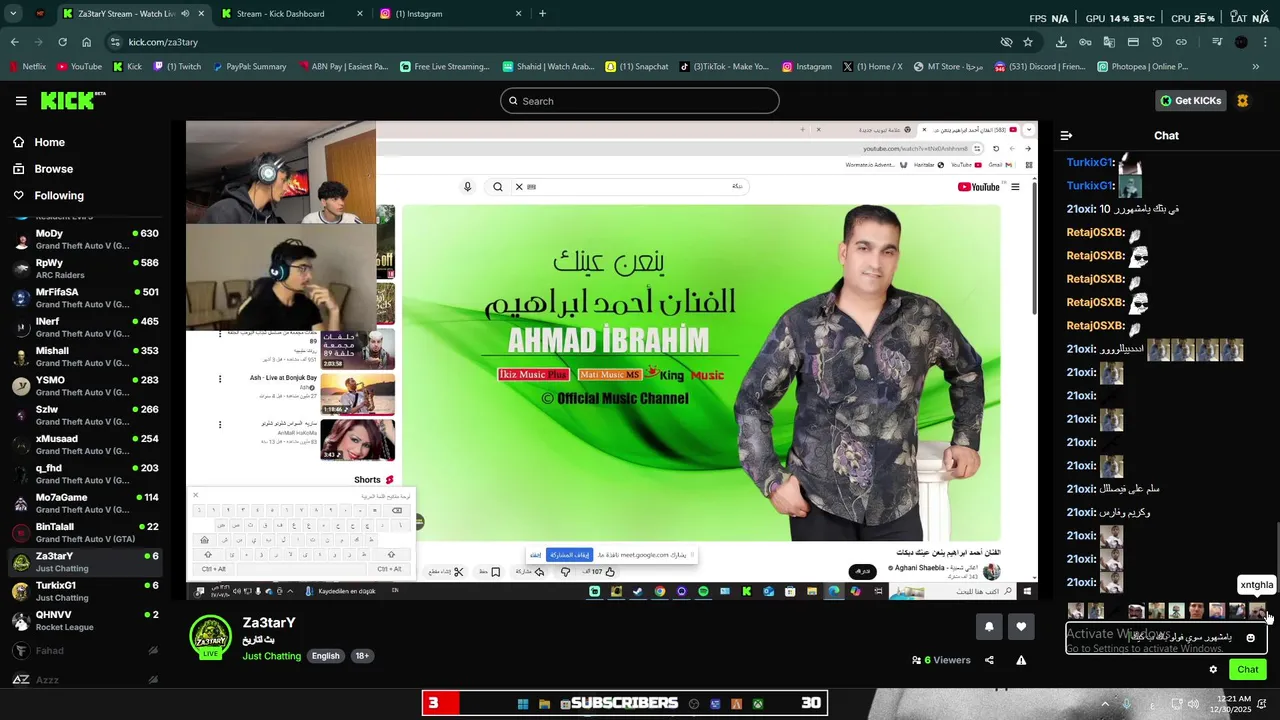Open the Kick hamburger sidebar menu
1280x720 pixels.
[21, 101]
